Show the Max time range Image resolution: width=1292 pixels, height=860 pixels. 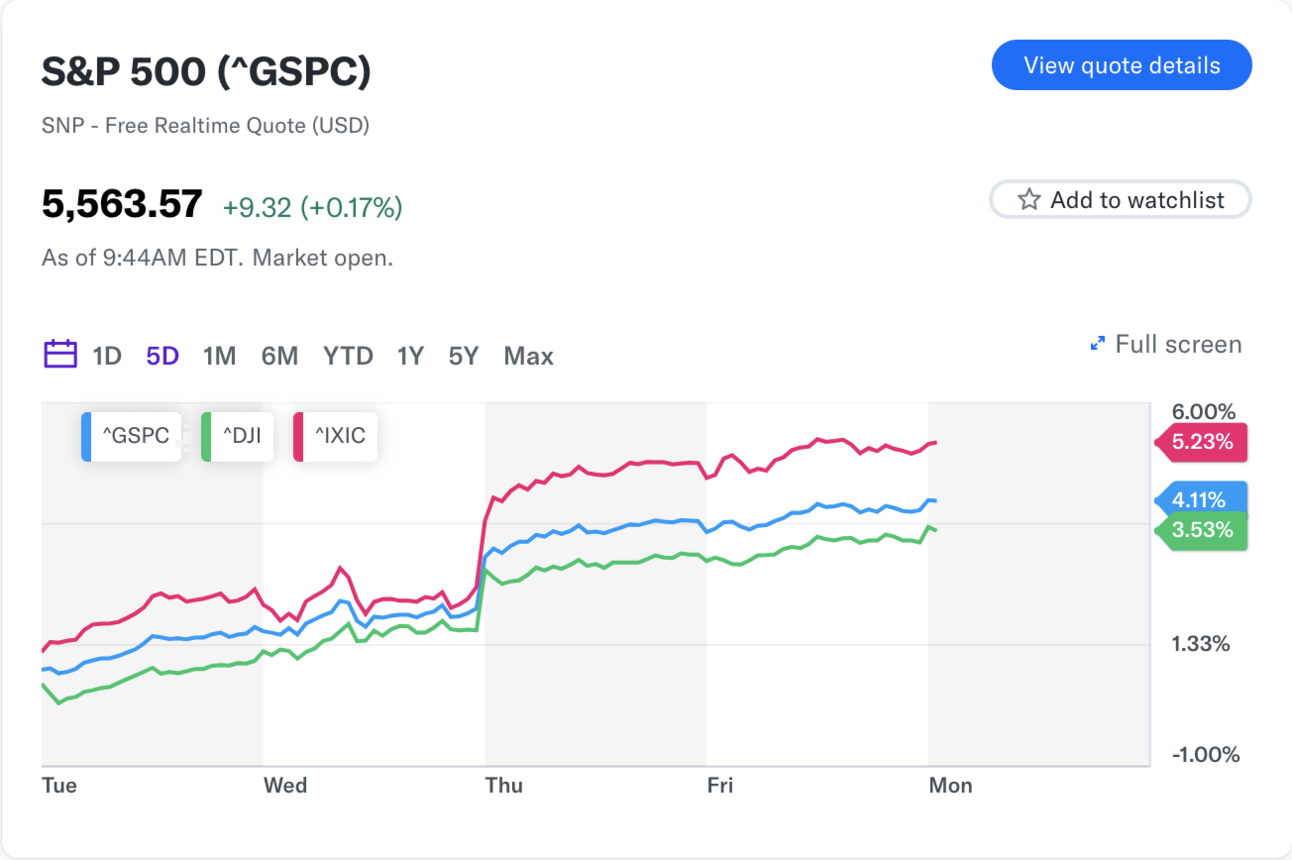[x=529, y=356]
